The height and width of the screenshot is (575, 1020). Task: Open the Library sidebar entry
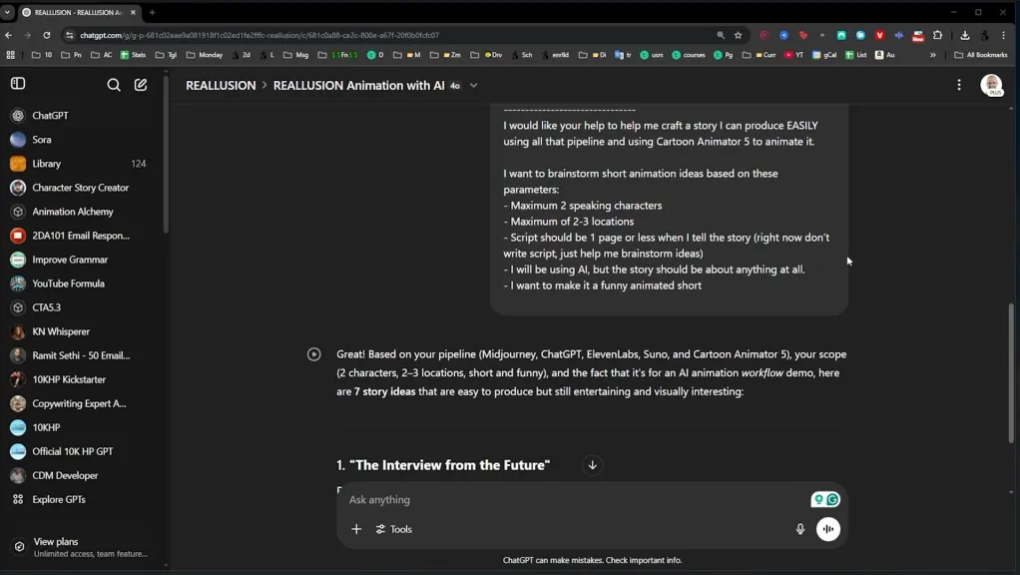pyautogui.click(x=81, y=163)
